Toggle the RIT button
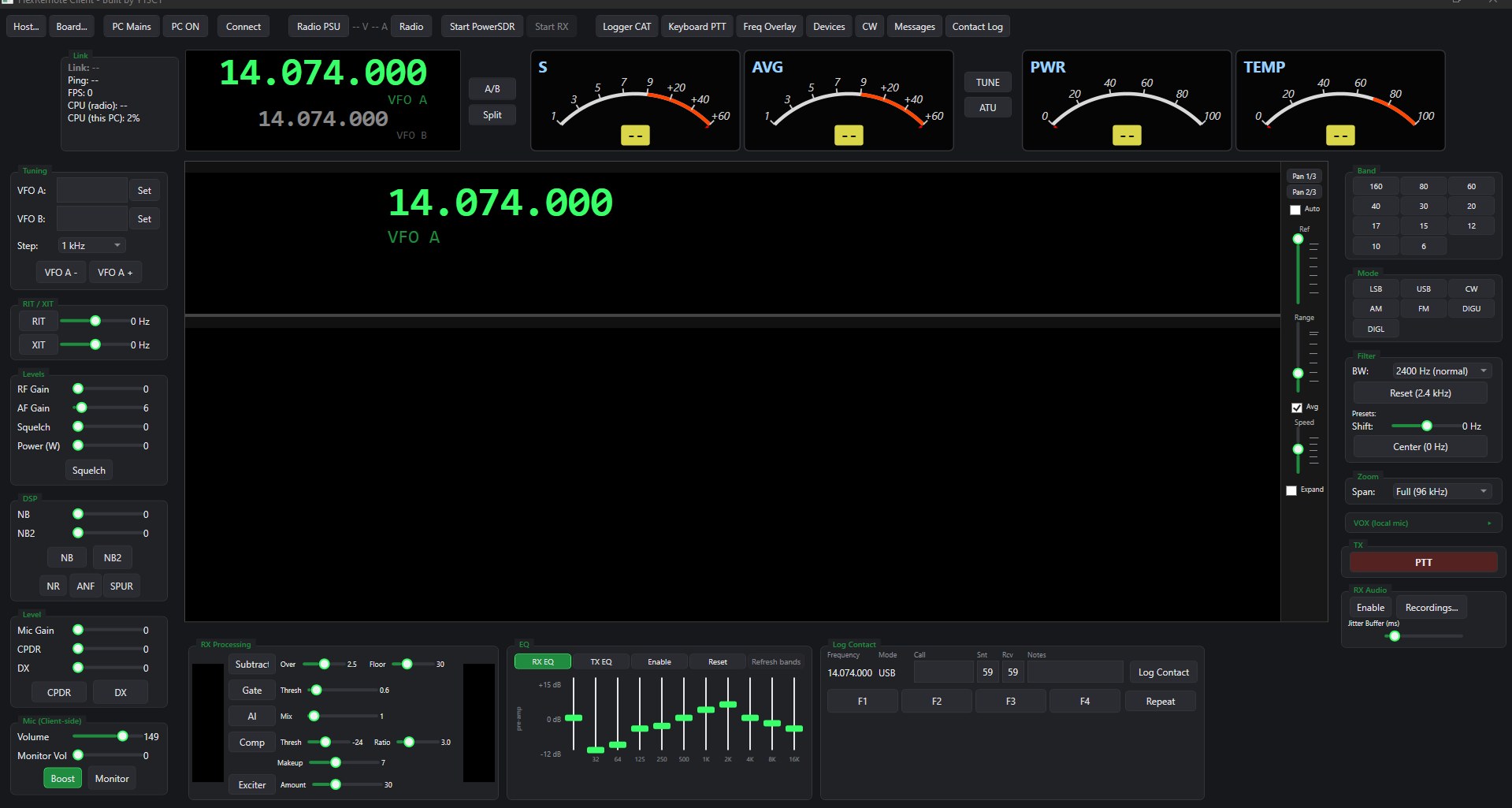The image size is (1512, 808). (39, 322)
